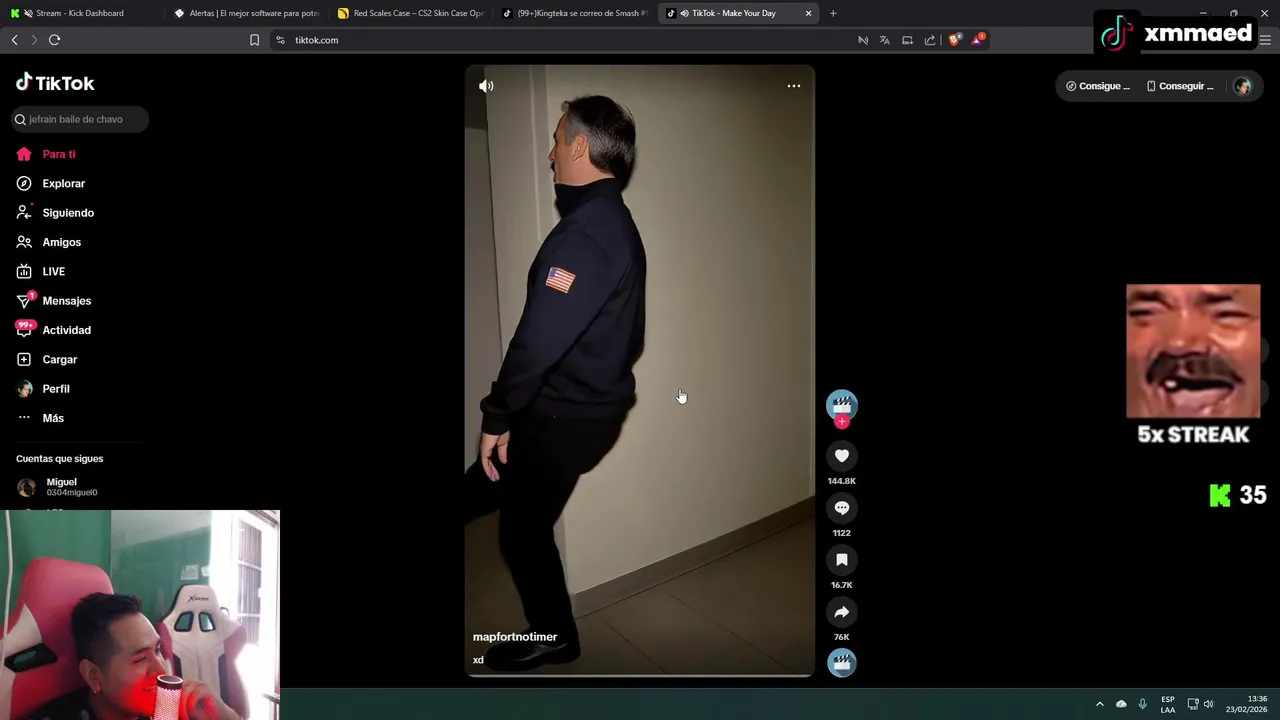Open the Brave Rewards triangle icon

[978, 40]
